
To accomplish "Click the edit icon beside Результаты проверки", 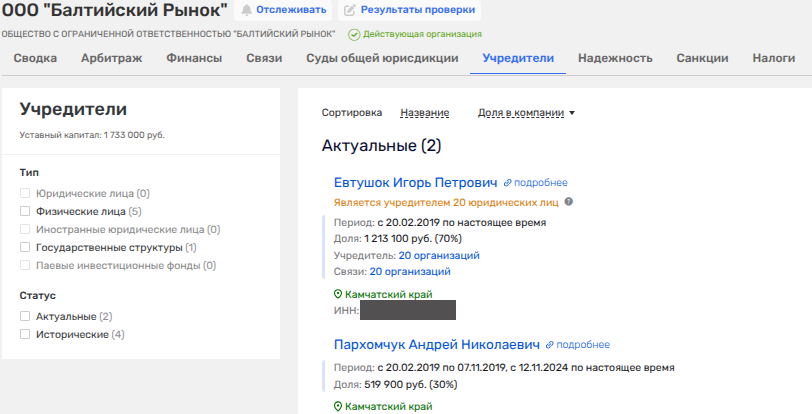I will 350,10.
